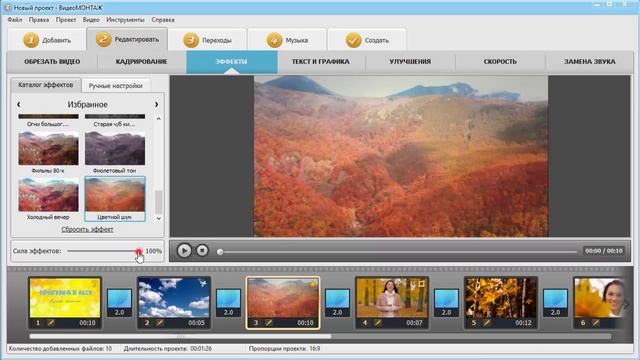
Task: Play the video preview
Action: pyautogui.click(x=184, y=250)
